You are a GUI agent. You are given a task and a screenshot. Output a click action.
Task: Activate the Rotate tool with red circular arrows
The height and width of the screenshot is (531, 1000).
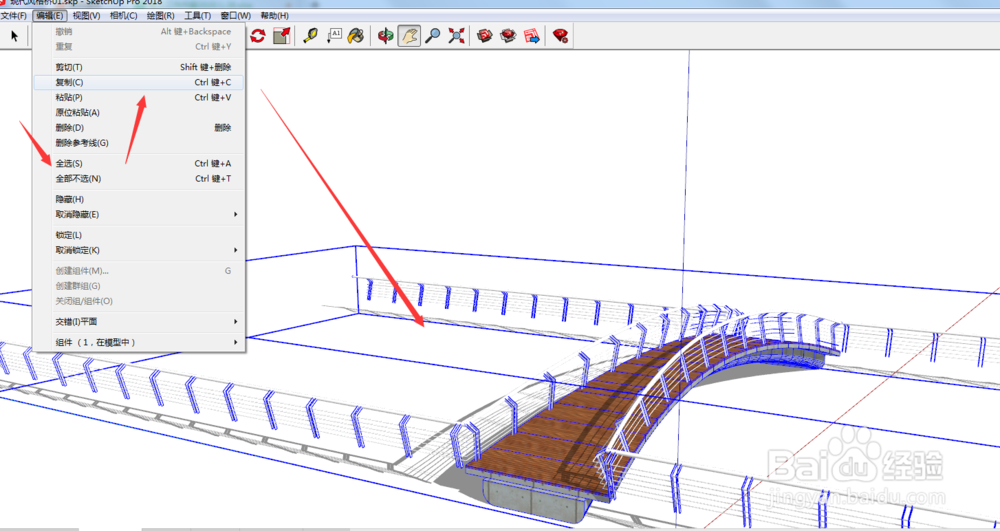(258, 36)
